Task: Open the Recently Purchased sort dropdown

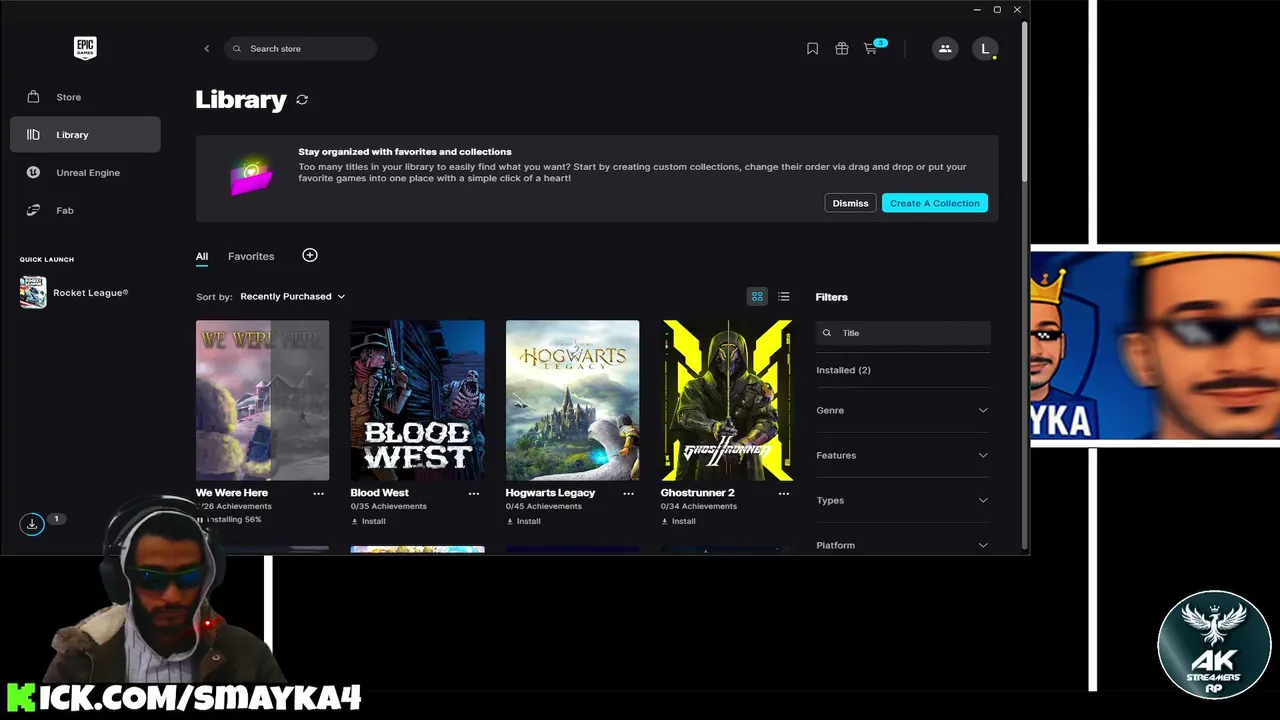Action: coord(293,297)
